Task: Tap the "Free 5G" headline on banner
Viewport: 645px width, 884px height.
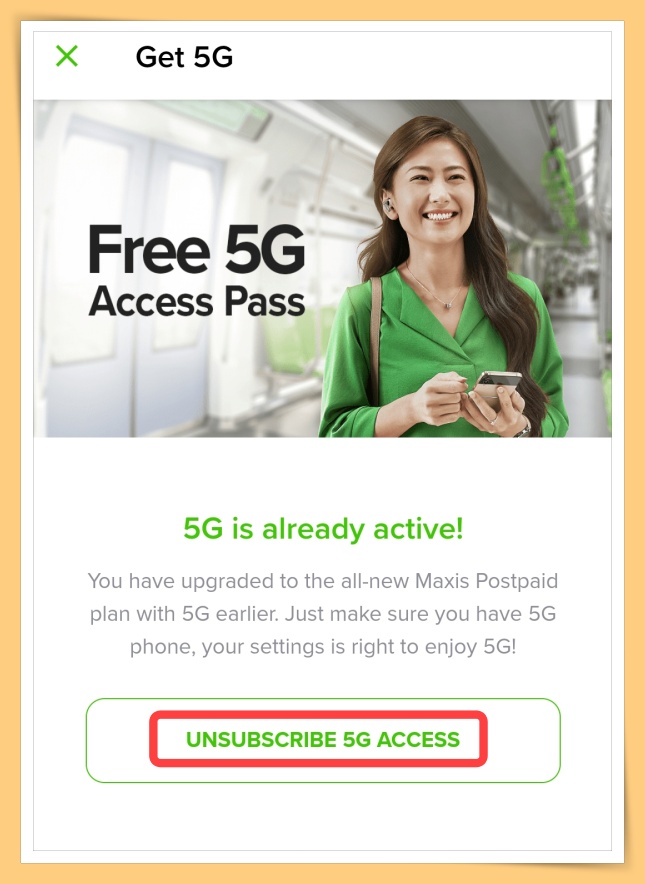Action: tap(196, 250)
